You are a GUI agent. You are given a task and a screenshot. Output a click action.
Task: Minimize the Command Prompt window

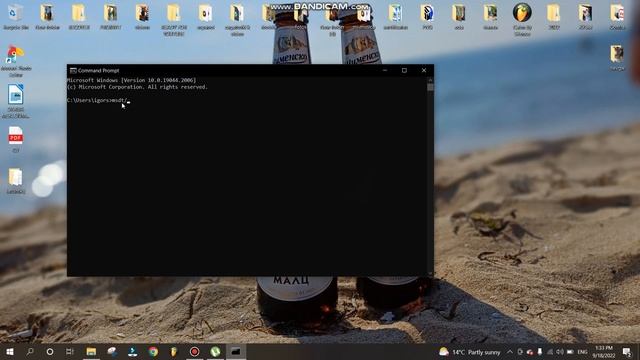coord(384,71)
